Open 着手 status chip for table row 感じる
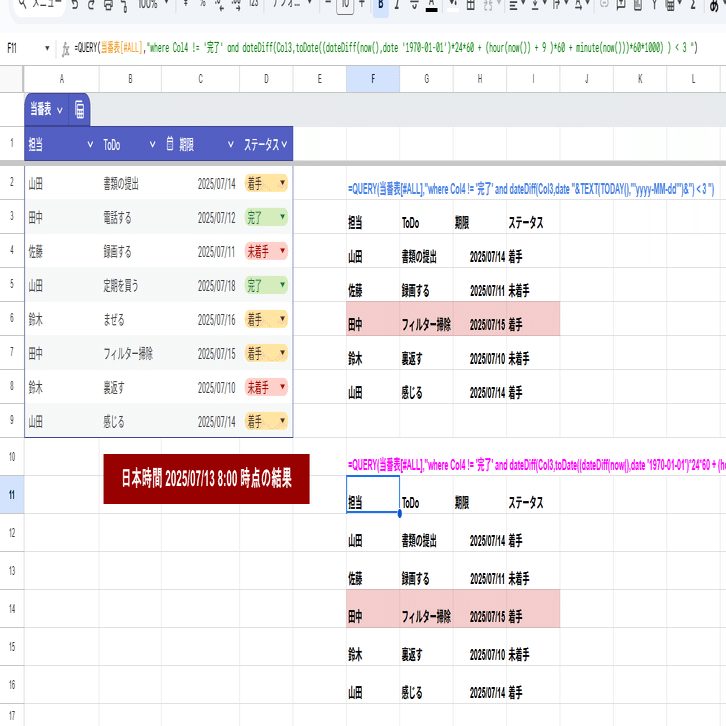 point(266,421)
